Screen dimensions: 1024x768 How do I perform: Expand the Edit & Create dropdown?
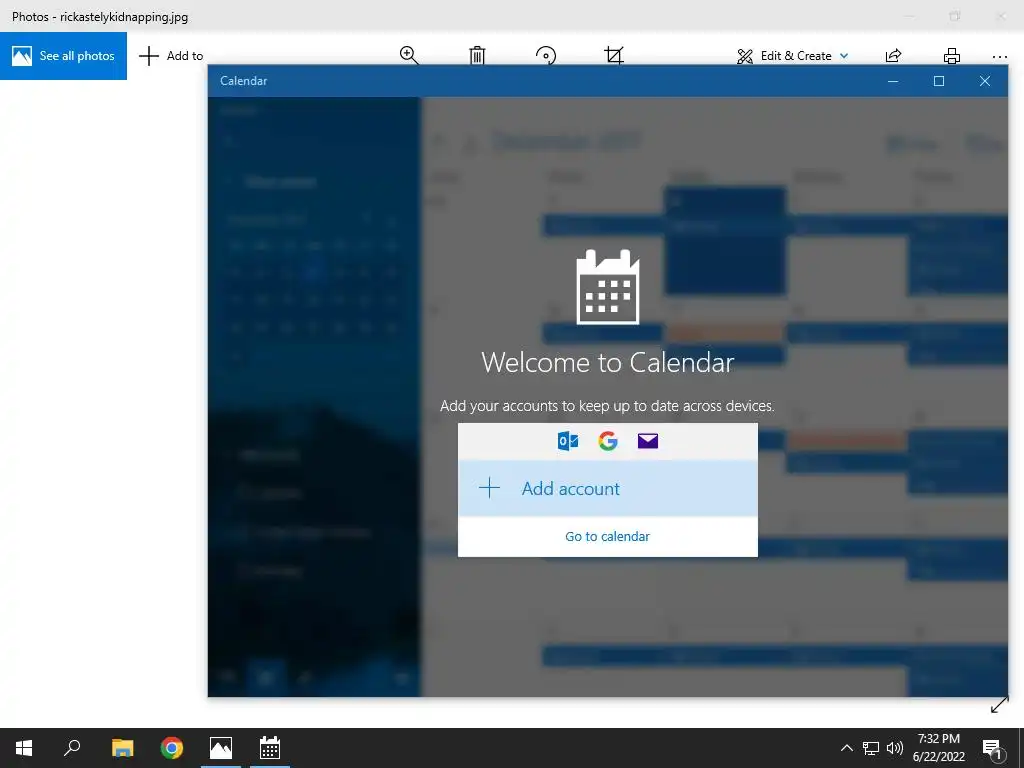(x=793, y=56)
